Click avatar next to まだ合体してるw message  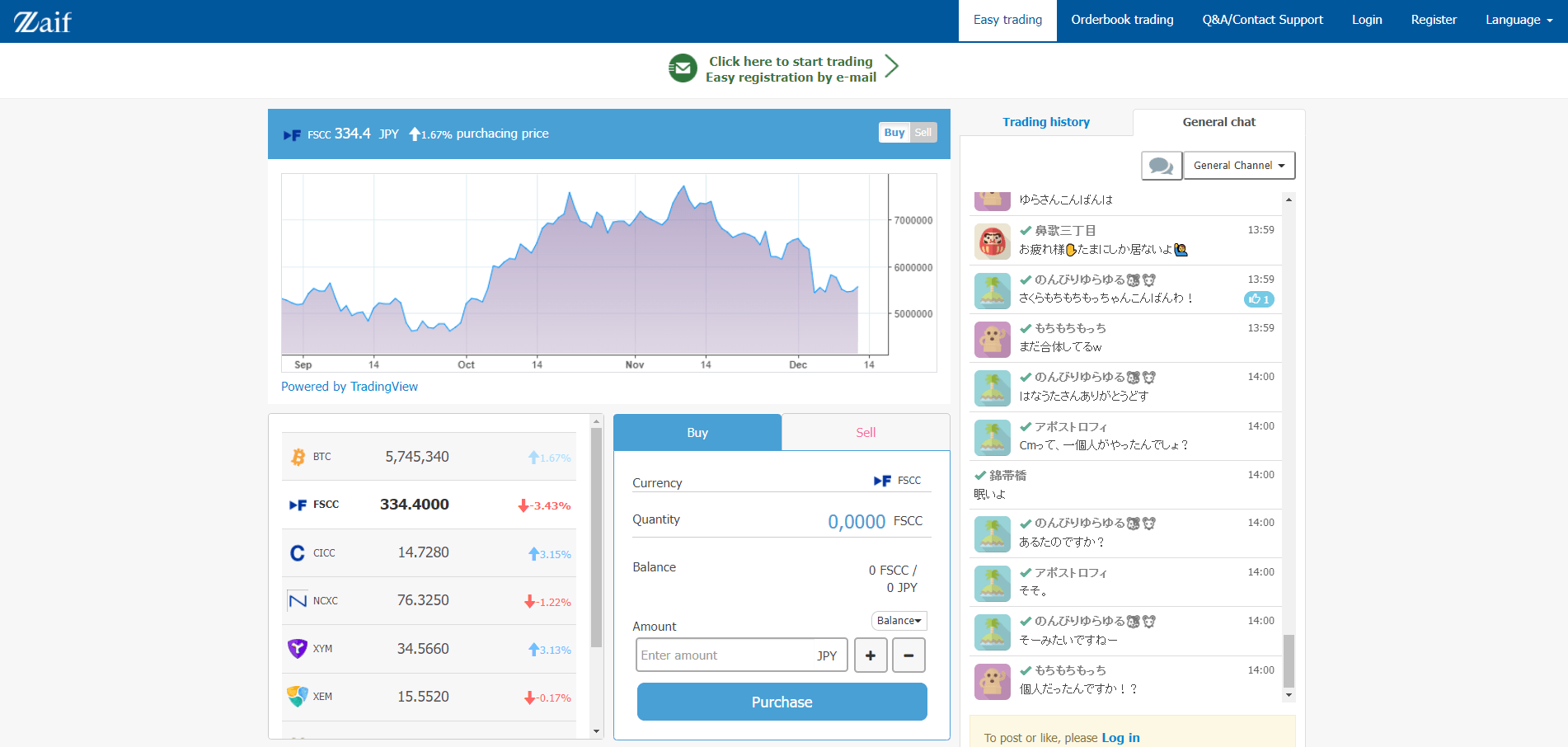[x=993, y=340]
